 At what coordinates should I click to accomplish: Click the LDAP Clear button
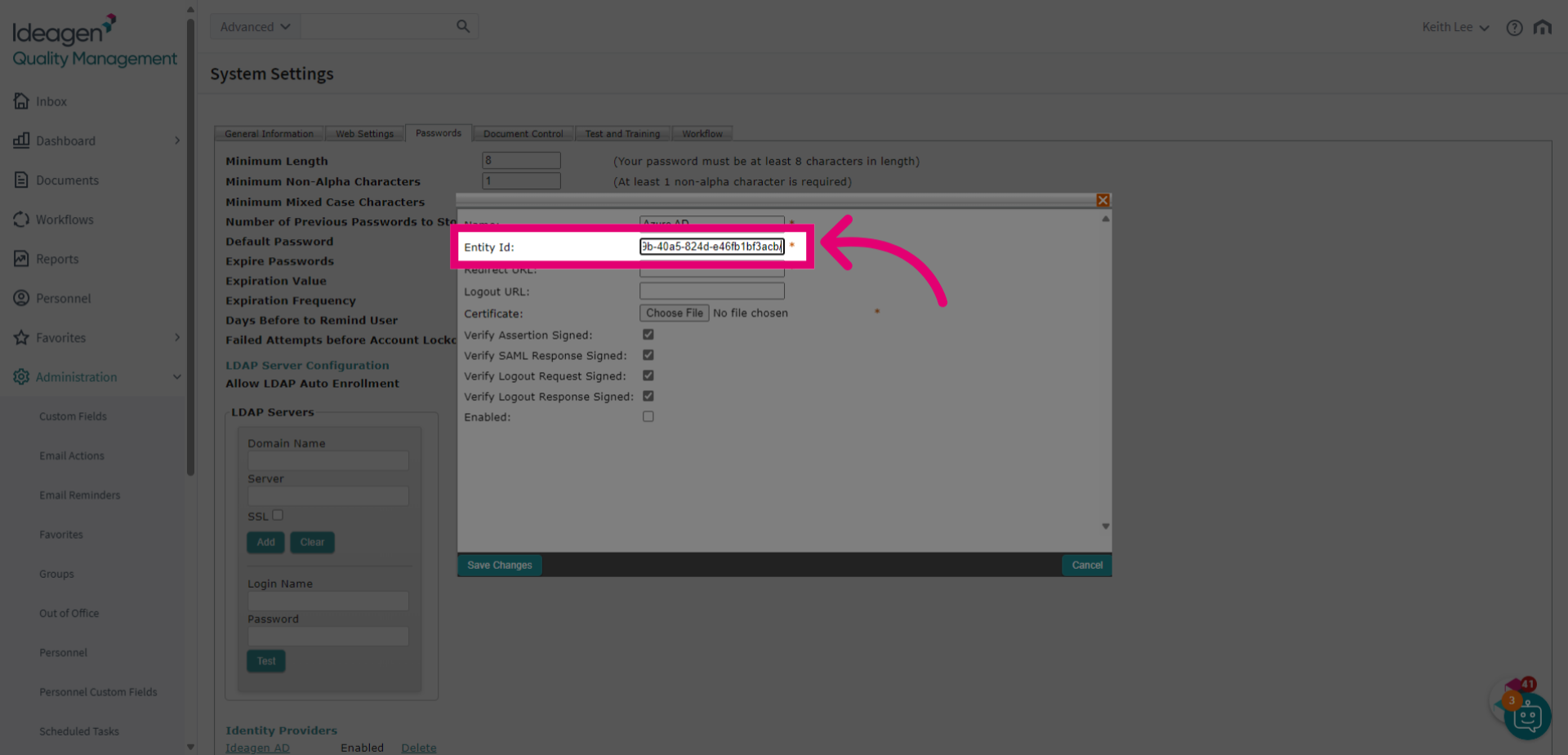coord(312,542)
